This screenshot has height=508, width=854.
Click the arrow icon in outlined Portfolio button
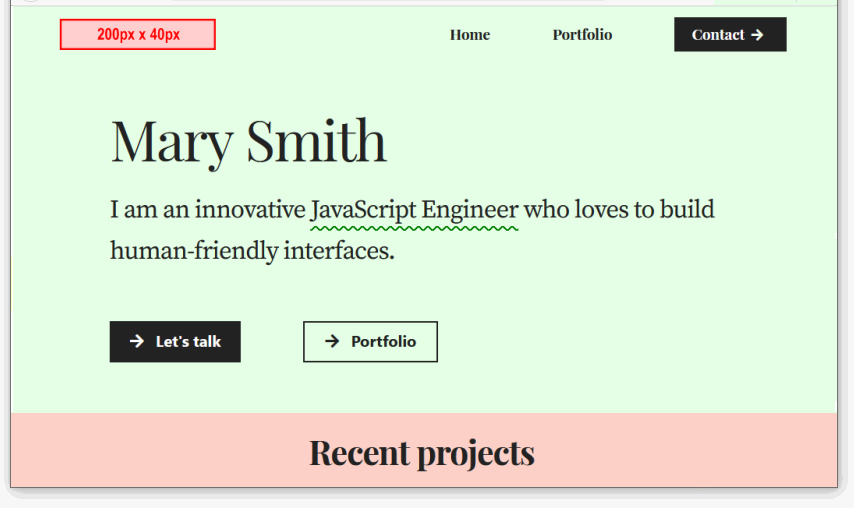pos(332,341)
